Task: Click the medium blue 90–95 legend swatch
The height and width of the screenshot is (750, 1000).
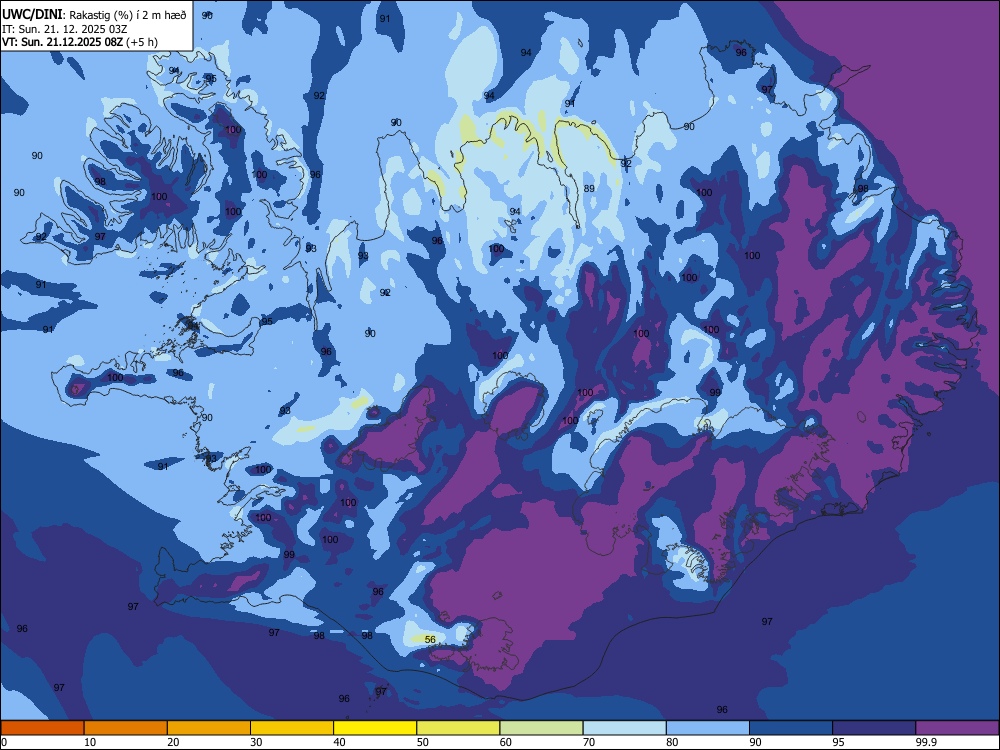Action: click(791, 728)
